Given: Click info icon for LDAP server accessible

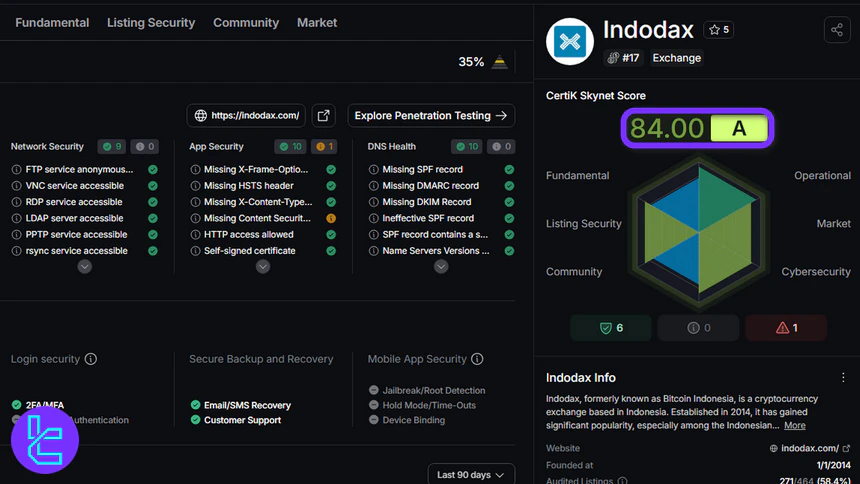Looking at the screenshot, I should click(16, 218).
